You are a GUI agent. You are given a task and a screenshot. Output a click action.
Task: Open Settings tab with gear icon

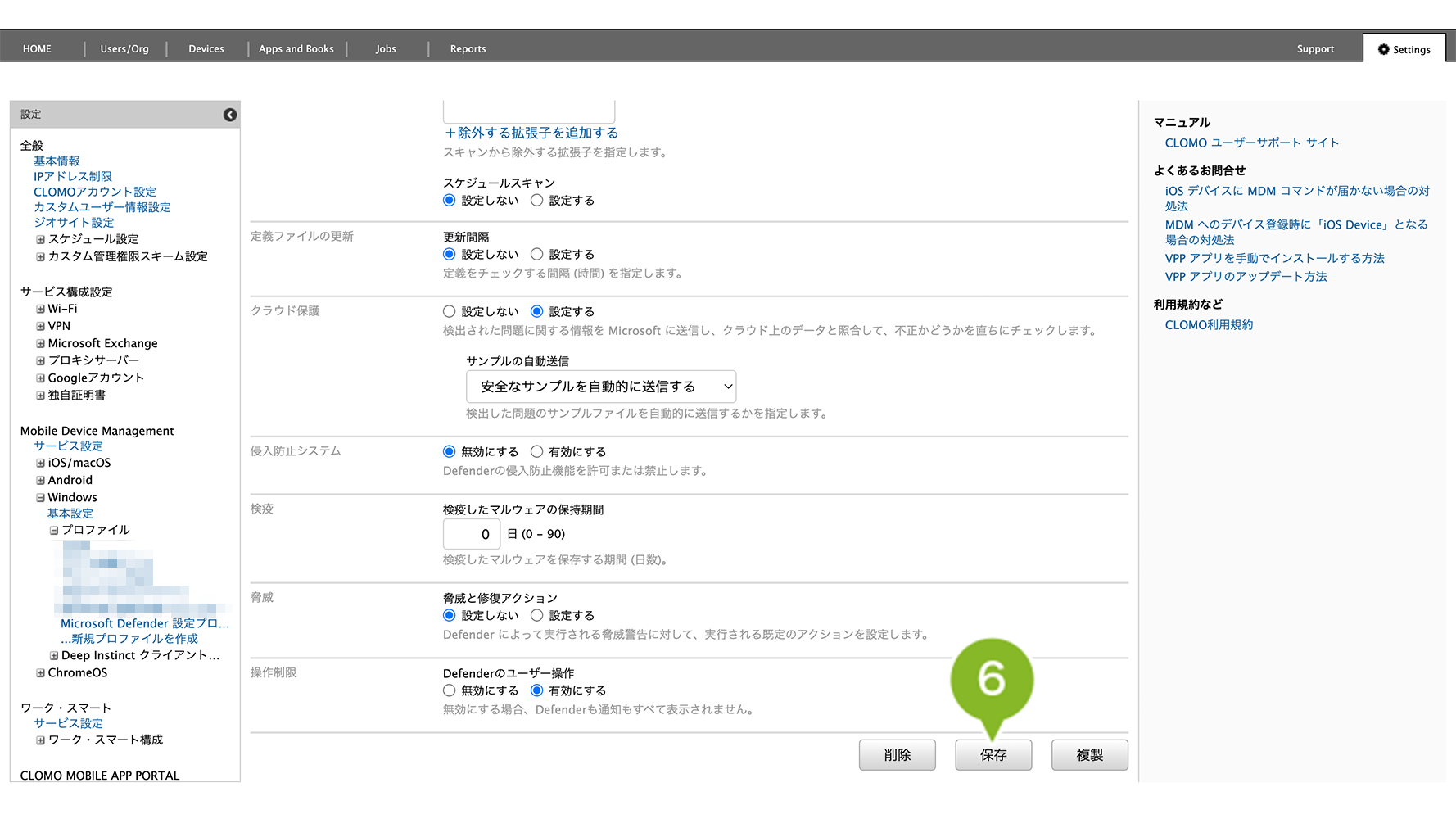coord(1404,49)
